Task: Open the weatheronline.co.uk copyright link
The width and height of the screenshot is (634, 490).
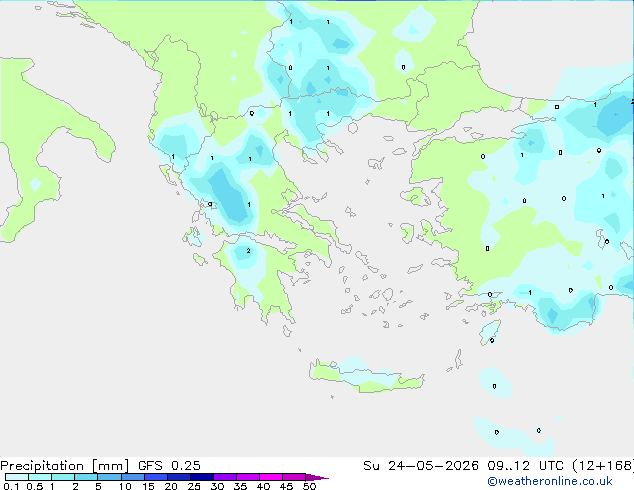Action: pyautogui.click(x=550, y=481)
